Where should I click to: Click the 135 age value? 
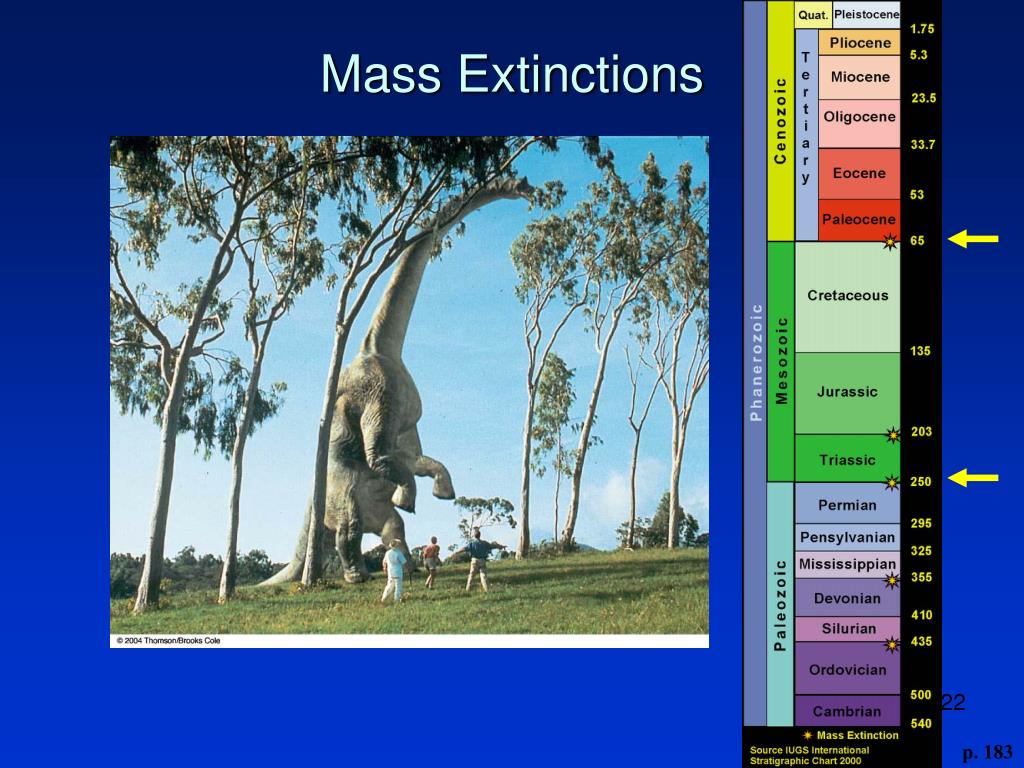pyautogui.click(x=920, y=351)
